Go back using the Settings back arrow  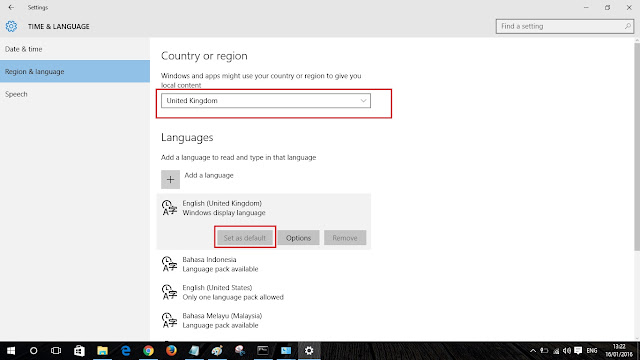[11, 7]
